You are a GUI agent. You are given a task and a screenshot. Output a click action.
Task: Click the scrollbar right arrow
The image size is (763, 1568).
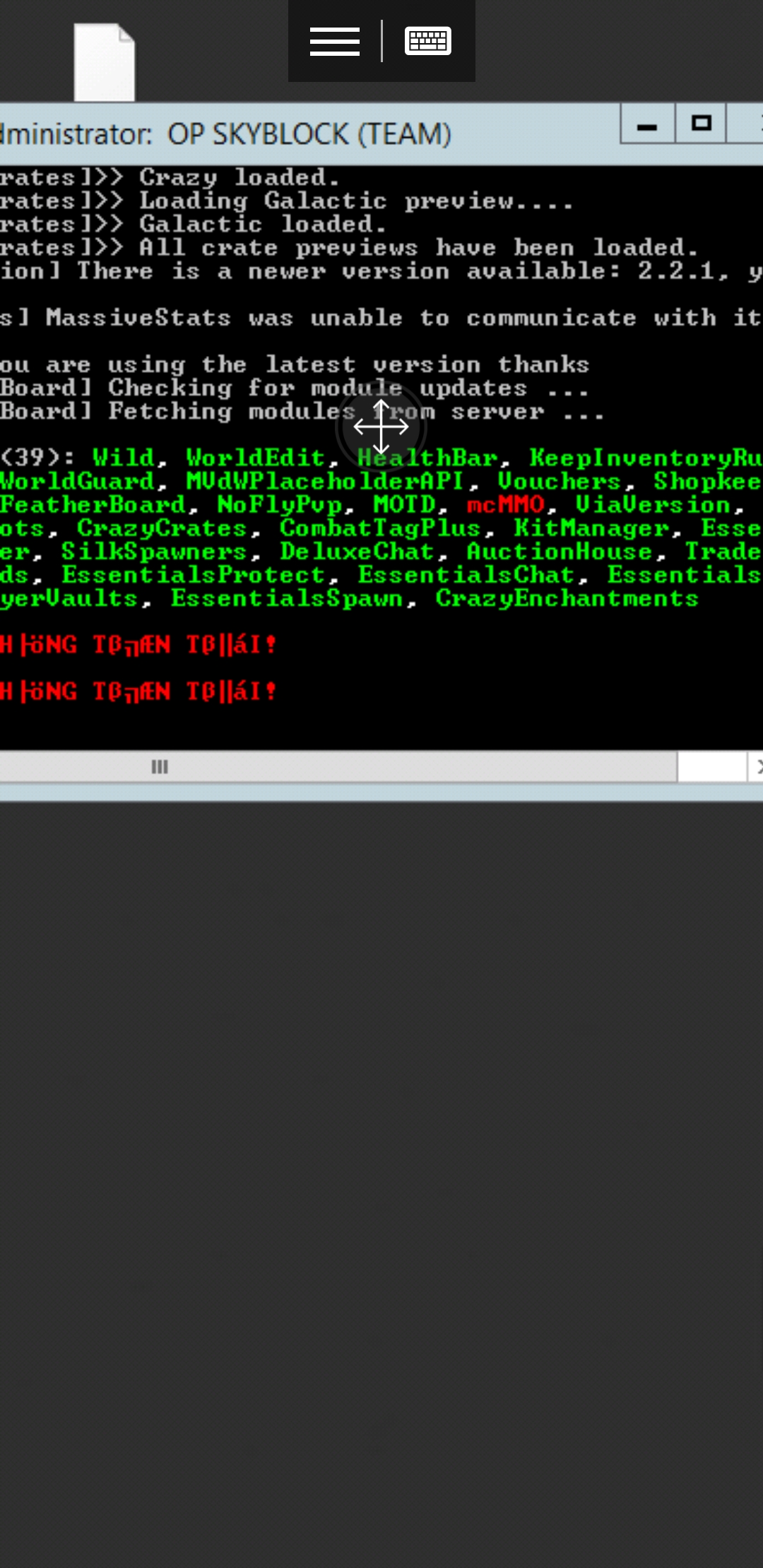(x=756, y=766)
